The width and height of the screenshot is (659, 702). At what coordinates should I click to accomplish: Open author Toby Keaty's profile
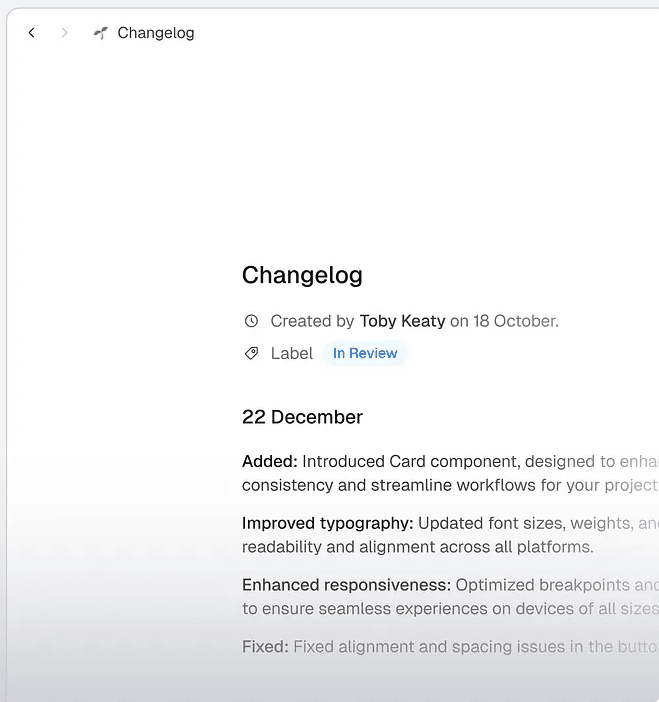[402, 321]
